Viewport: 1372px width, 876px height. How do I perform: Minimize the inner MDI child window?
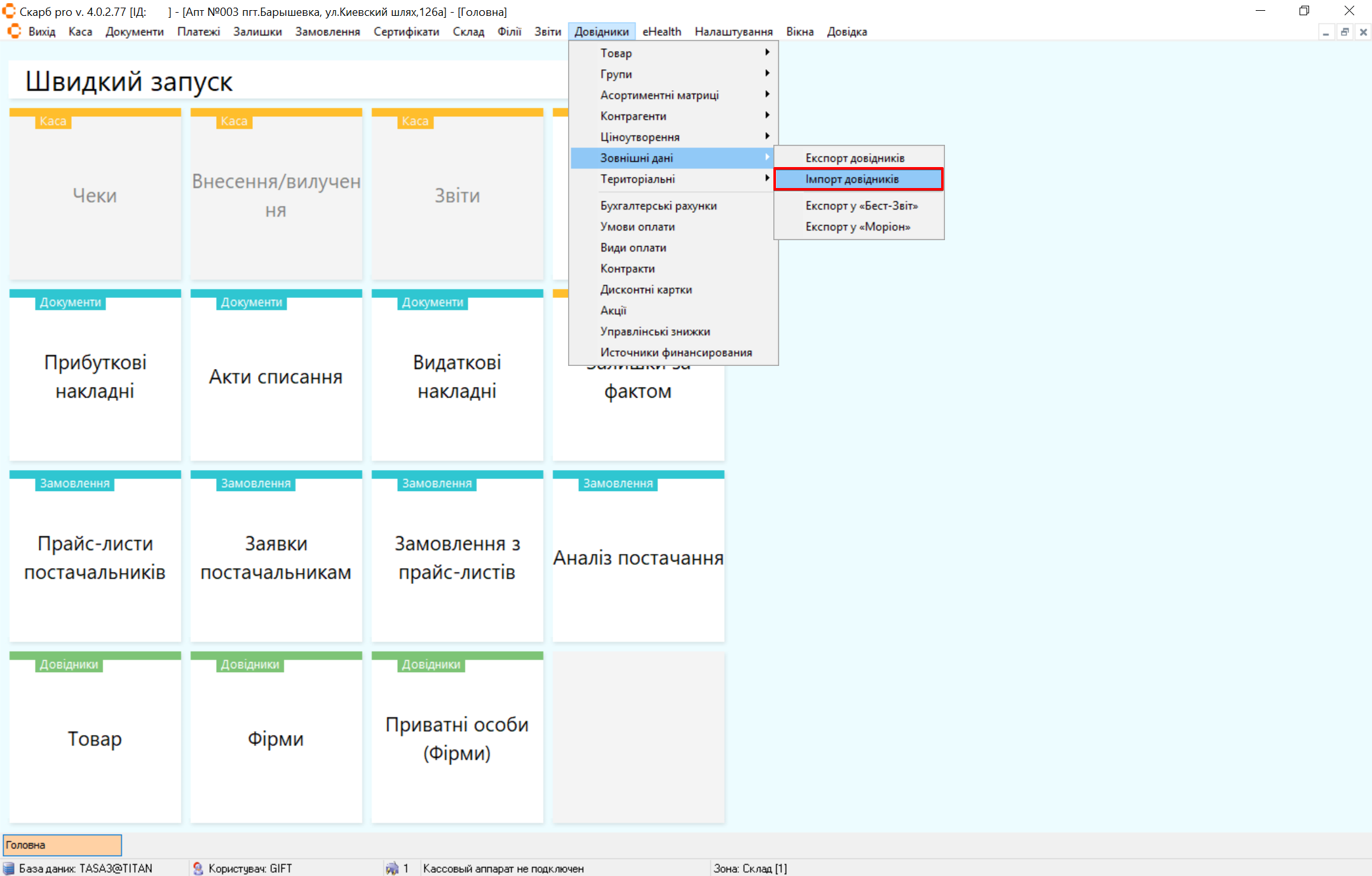pyautogui.click(x=1326, y=32)
